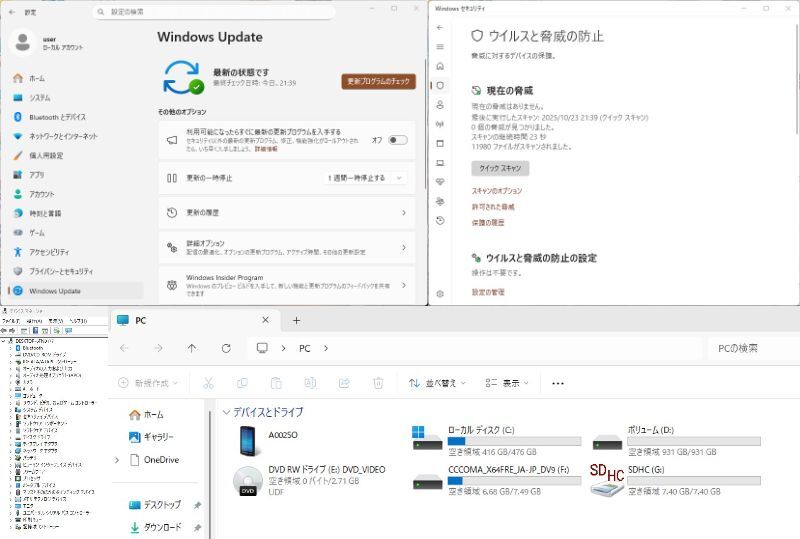Open 操作 menu in Device Manager
Screen dimensions: 800x539
point(35,321)
